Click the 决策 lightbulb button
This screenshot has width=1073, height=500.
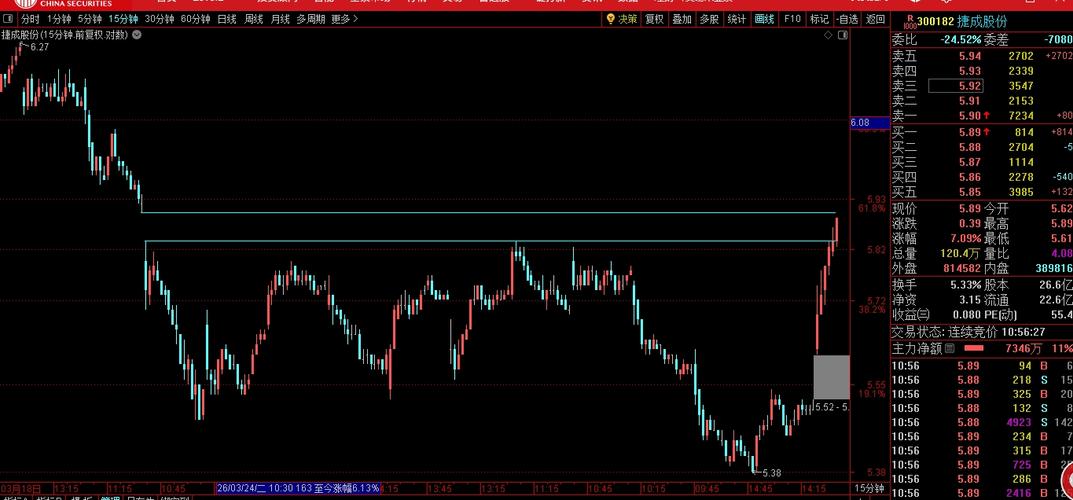(621, 19)
